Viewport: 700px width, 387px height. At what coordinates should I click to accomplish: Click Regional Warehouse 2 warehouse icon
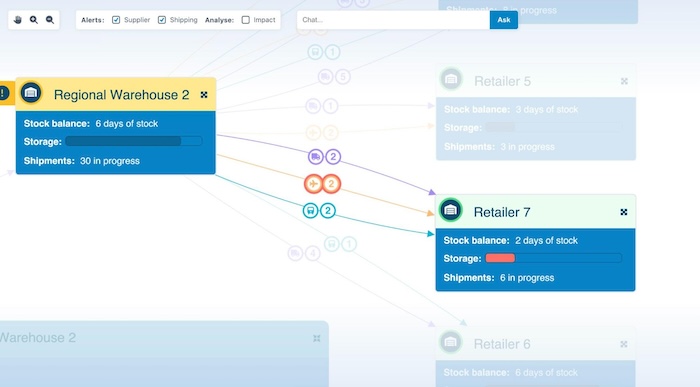pyautogui.click(x=31, y=93)
